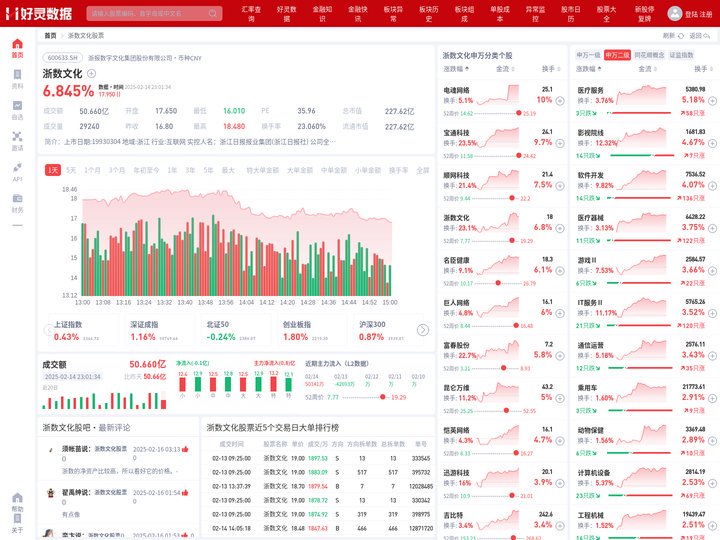Click the 600633.SH code badge

pyautogui.click(x=63, y=58)
